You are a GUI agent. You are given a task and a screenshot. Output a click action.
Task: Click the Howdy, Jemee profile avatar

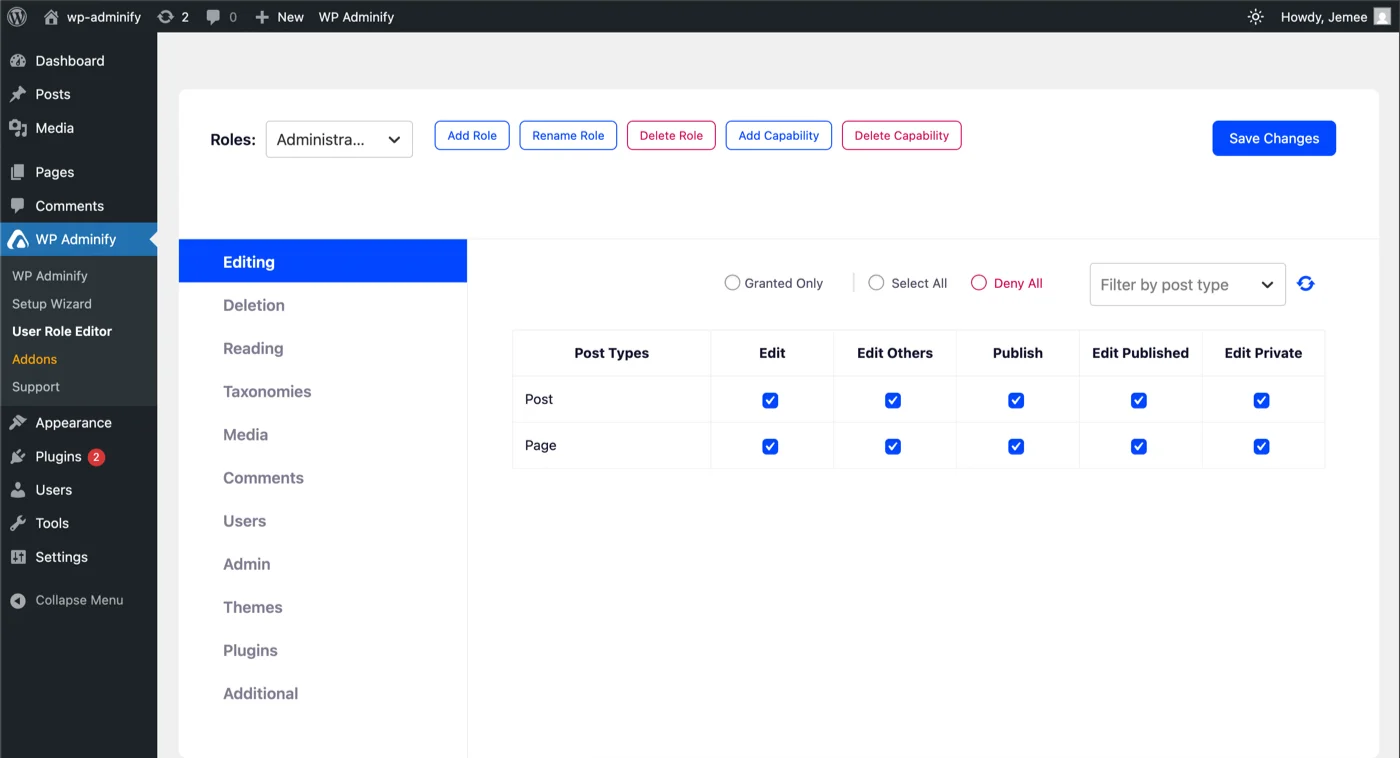tap(1384, 16)
